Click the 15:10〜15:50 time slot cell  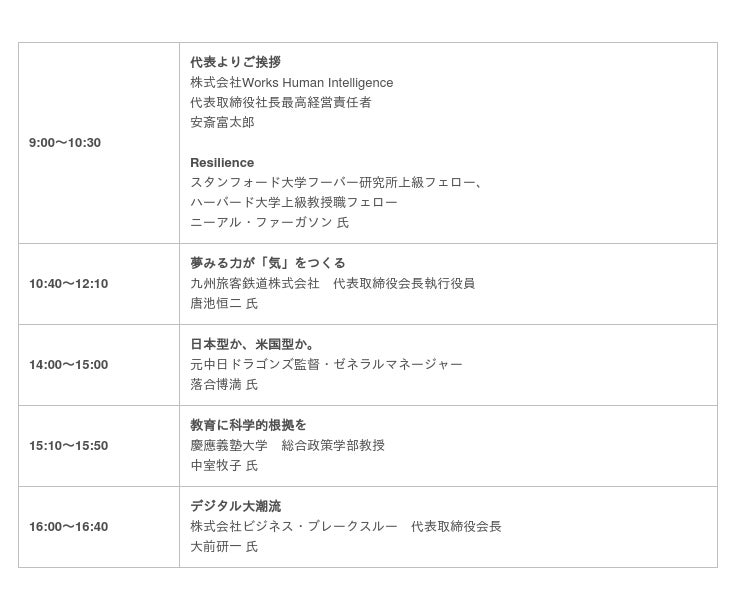point(68,446)
